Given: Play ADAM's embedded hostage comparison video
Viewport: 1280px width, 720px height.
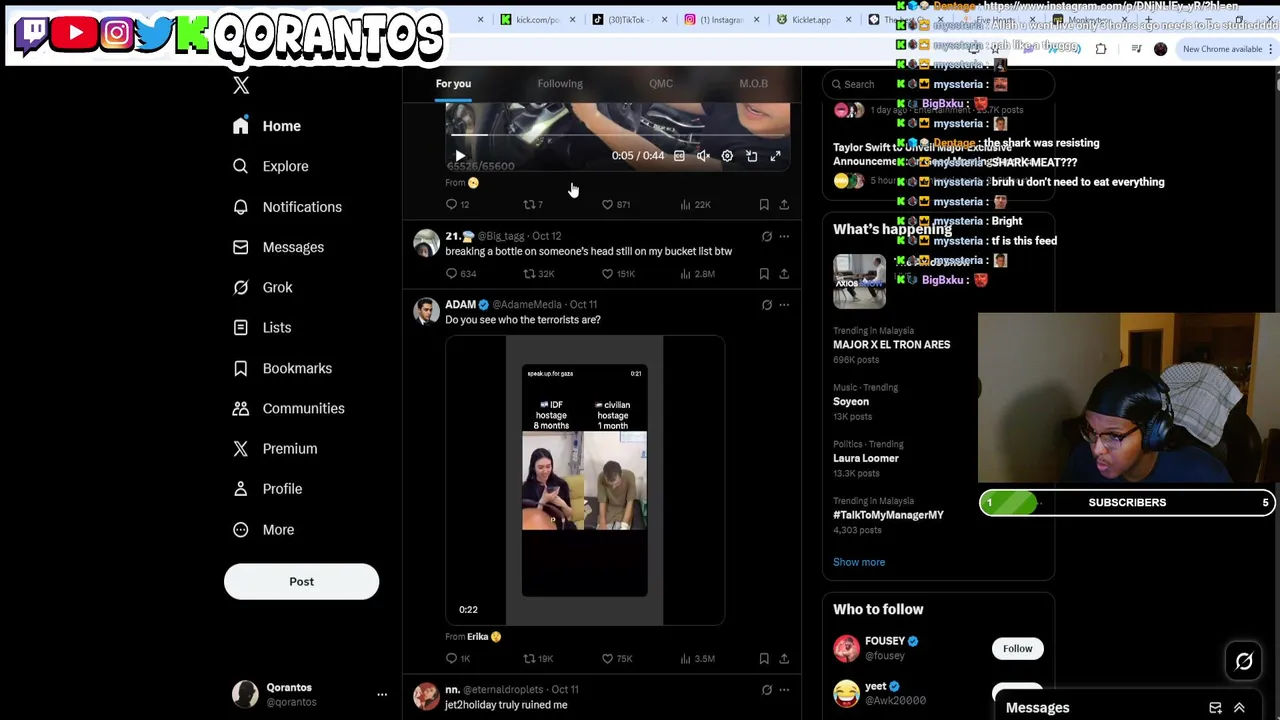Looking at the screenshot, I should (585, 481).
